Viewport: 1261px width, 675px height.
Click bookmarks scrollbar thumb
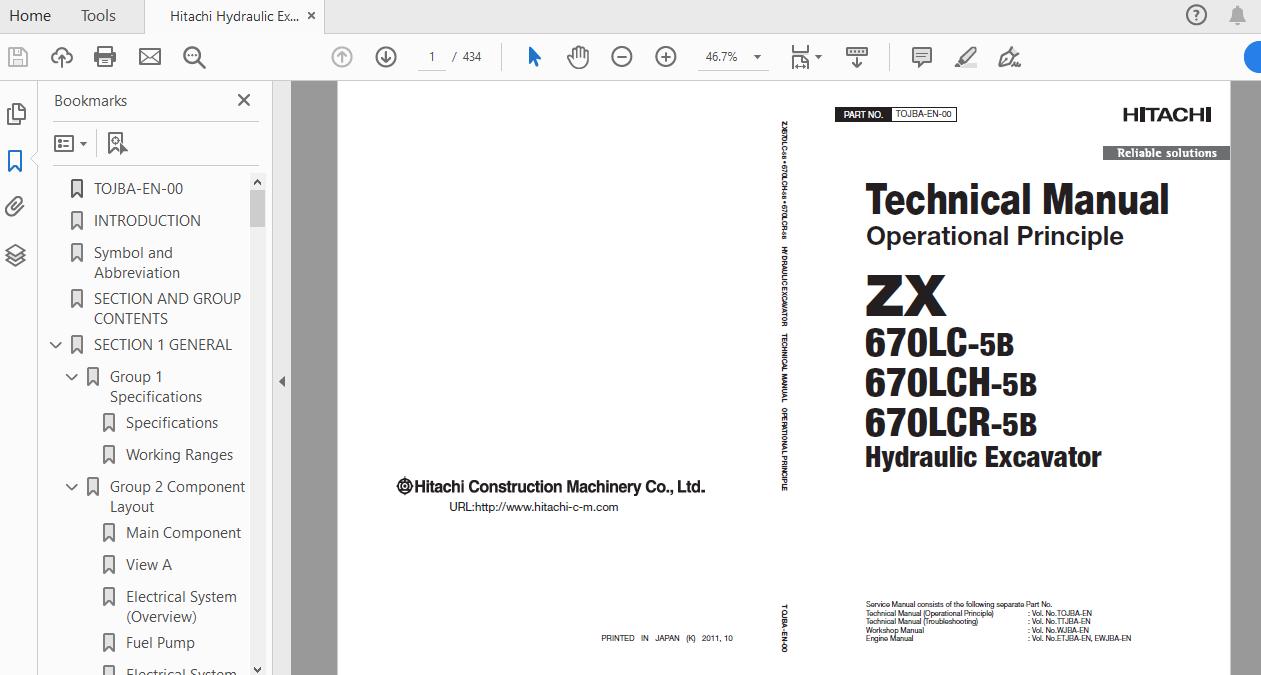[257, 209]
